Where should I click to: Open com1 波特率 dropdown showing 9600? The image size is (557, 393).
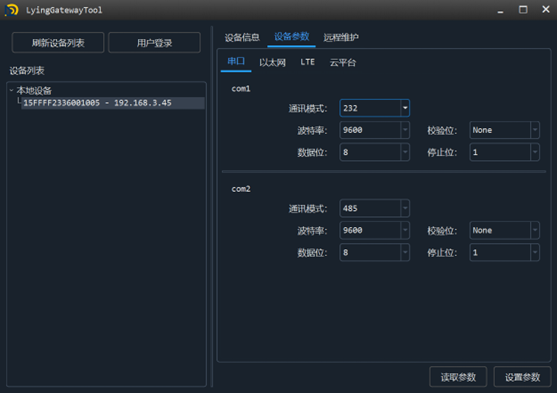374,130
